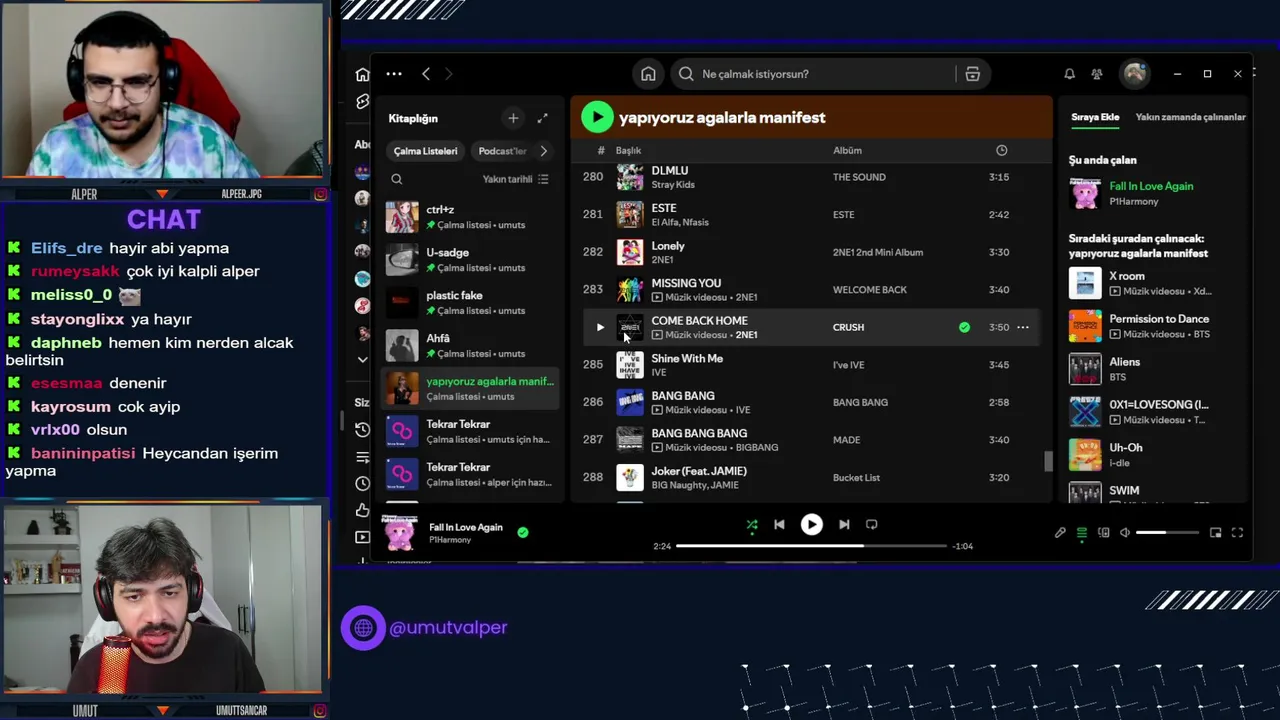Select the 'Çalma Listeleri' filter chip
Image resolution: width=1280 pixels, height=720 pixels.
point(425,151)
